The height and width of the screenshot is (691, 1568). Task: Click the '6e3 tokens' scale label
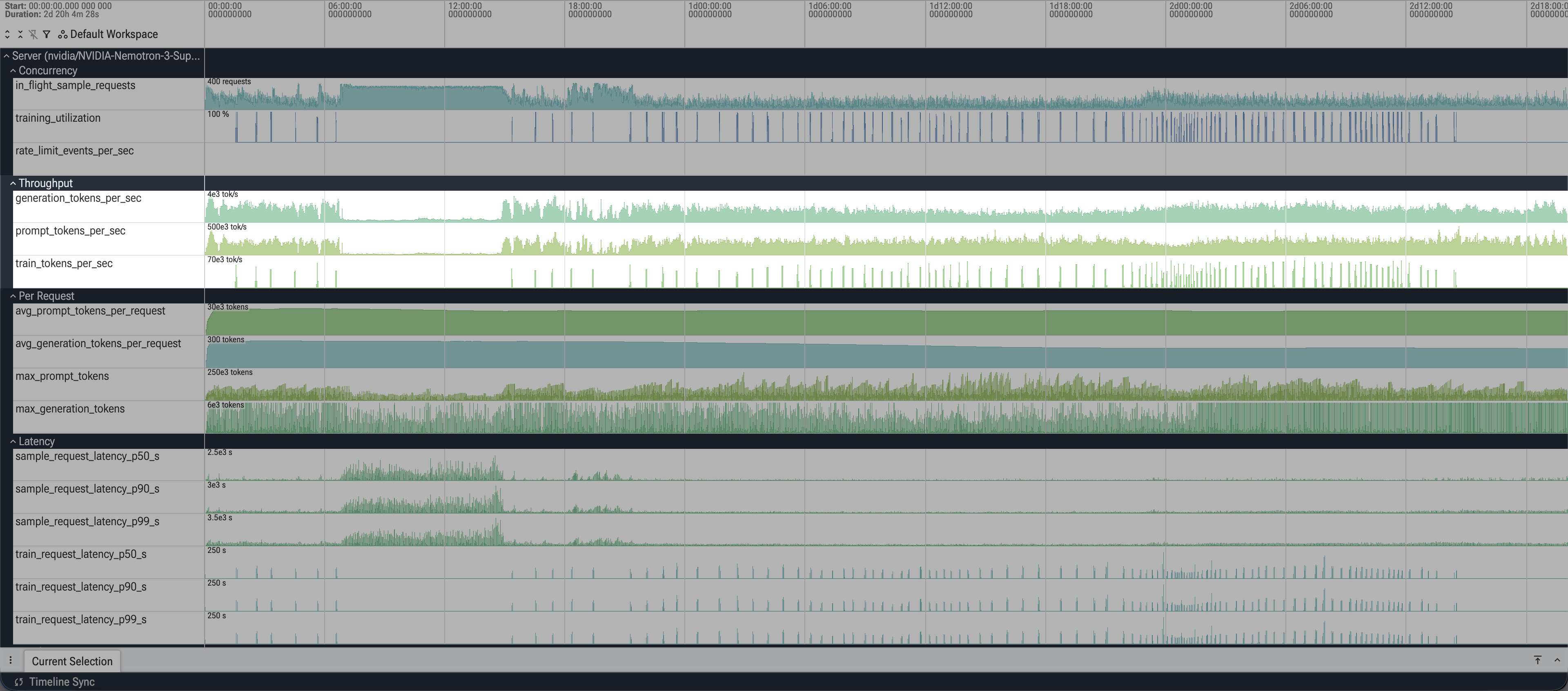226,406
